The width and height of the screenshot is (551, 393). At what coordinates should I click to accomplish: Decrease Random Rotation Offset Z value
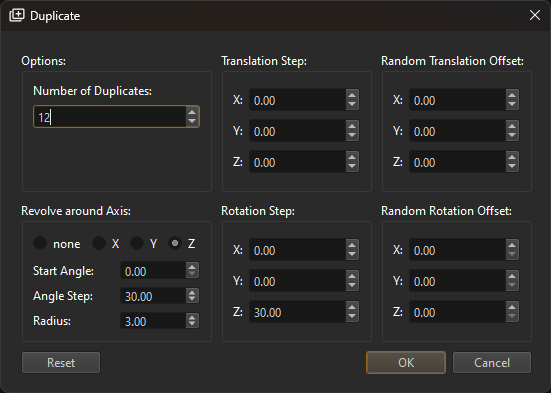tap(512, 316)
